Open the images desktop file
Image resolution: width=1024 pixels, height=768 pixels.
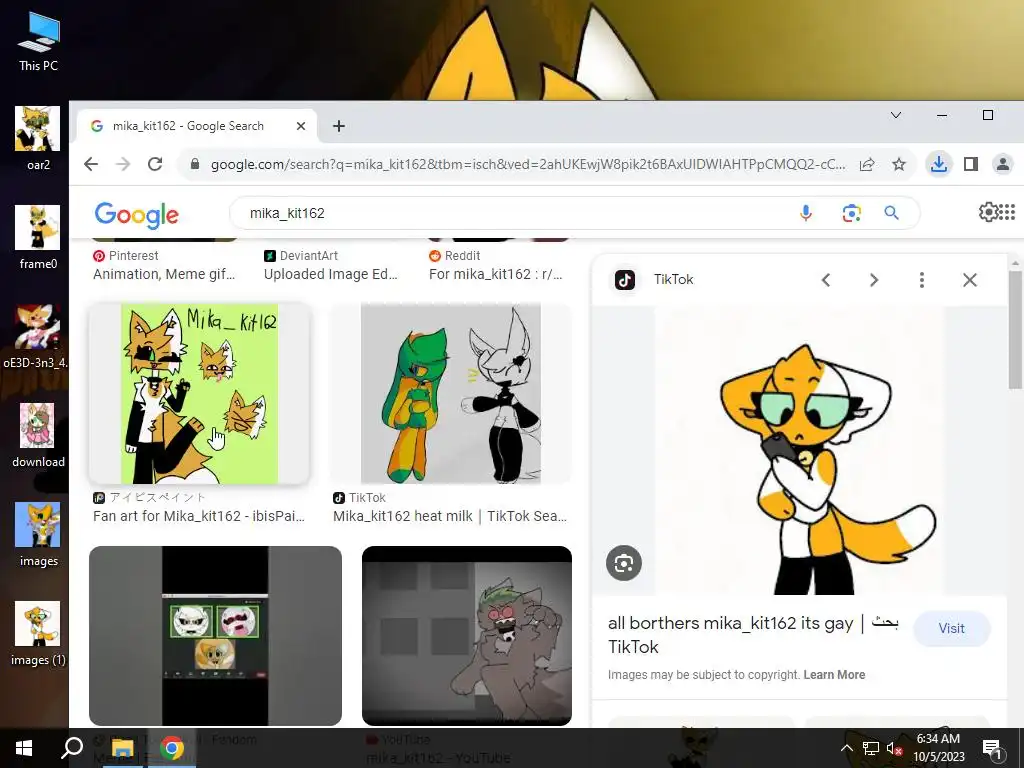[38, 536]
